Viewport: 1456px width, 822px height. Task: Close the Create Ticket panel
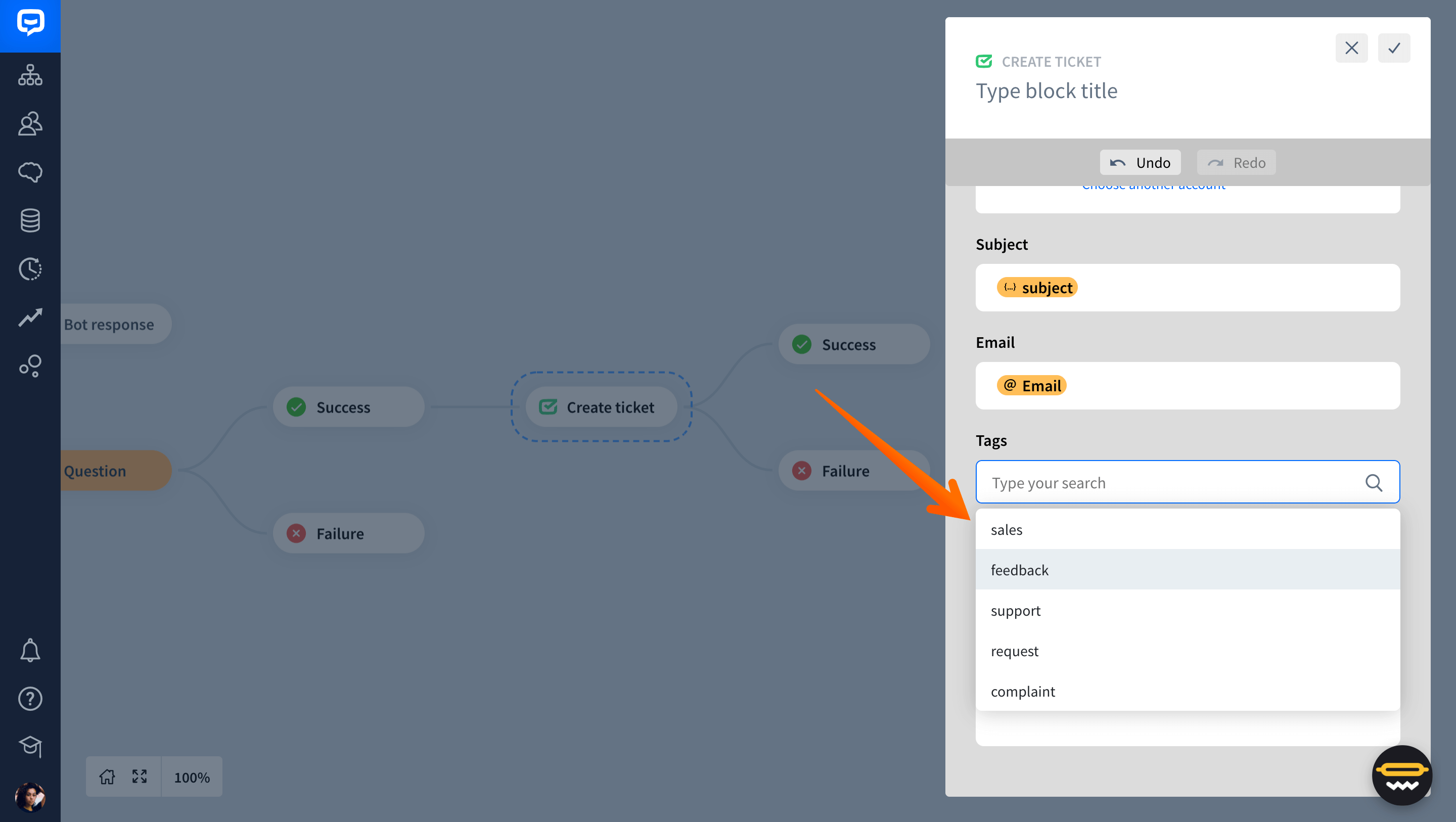[x=1351, y=48]
